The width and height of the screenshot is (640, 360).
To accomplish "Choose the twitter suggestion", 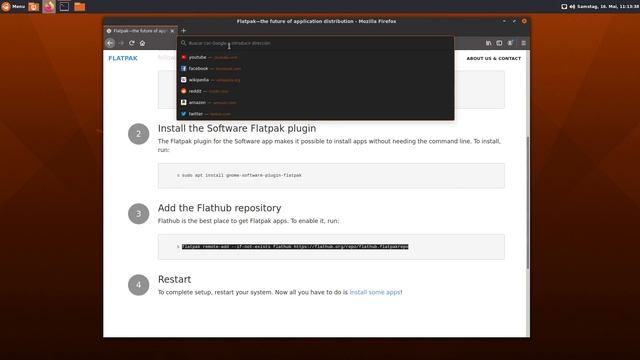I will pos(315,114).
